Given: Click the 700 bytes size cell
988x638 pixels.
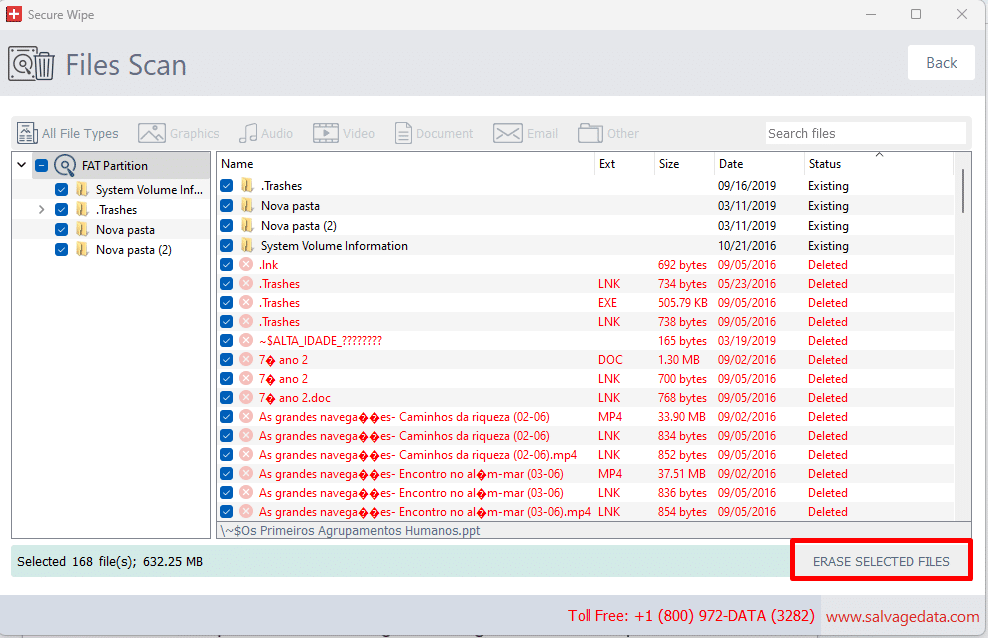Looking at the screenshot, I should click(682, 379).
